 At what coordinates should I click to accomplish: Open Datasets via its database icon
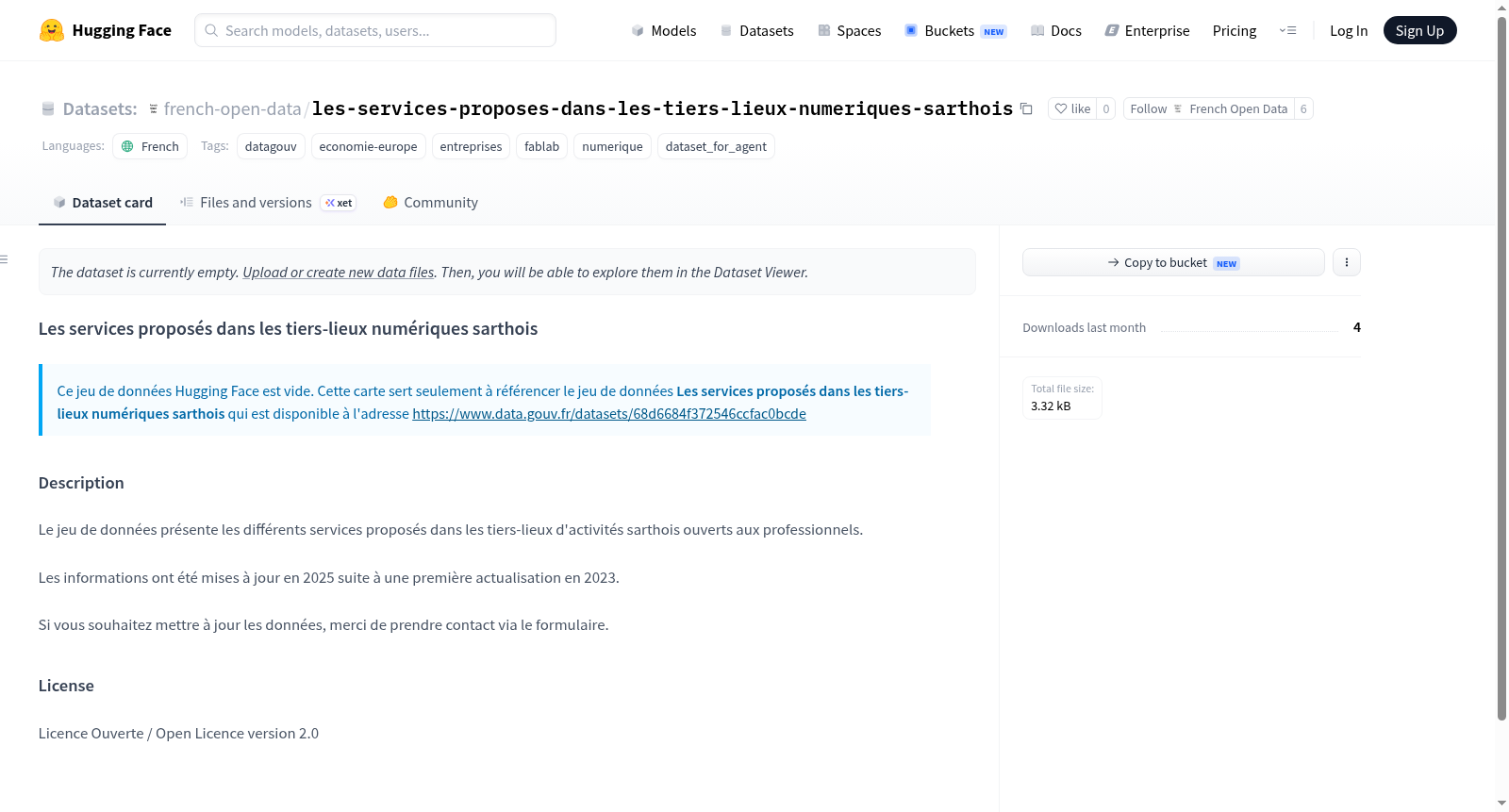coord(726,30)
